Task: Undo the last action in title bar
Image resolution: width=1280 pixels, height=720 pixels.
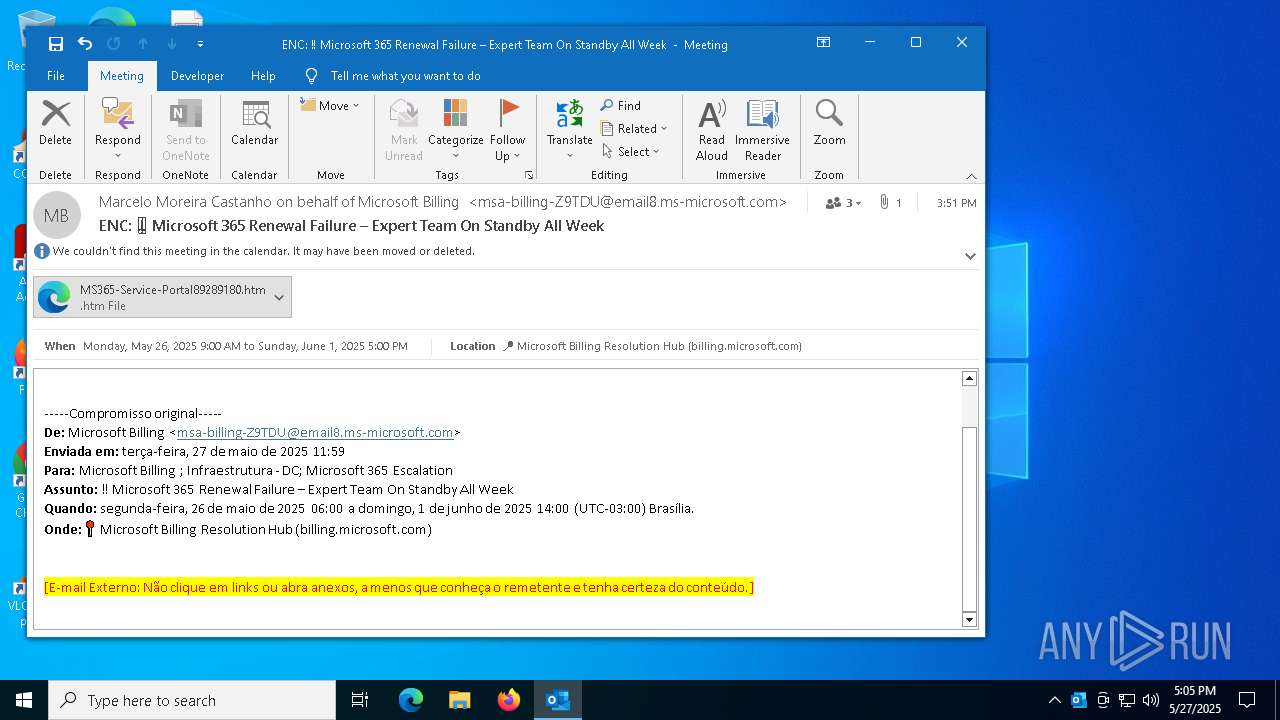Action: coord(85,44)
